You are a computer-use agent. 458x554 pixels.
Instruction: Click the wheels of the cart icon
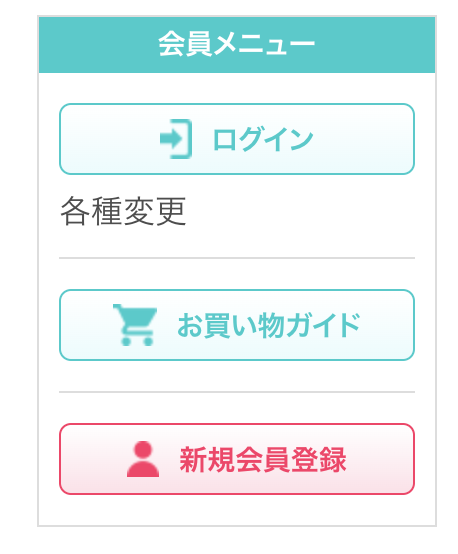pos(137,342)
